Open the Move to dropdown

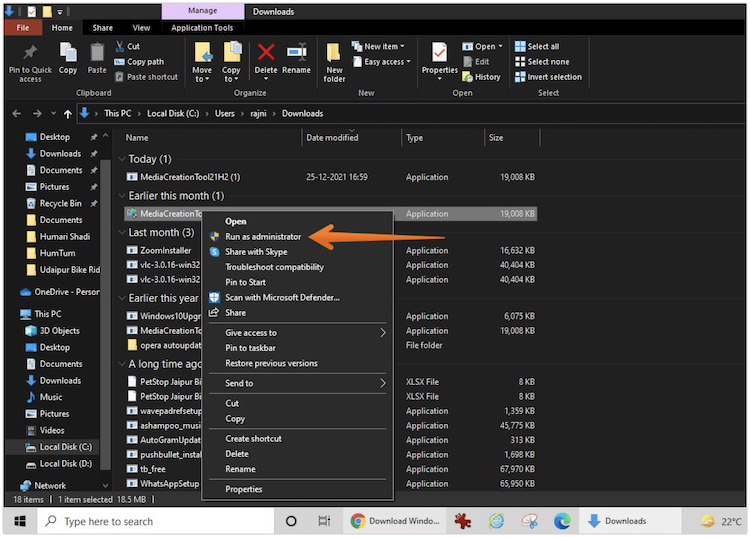click(202, 64)
